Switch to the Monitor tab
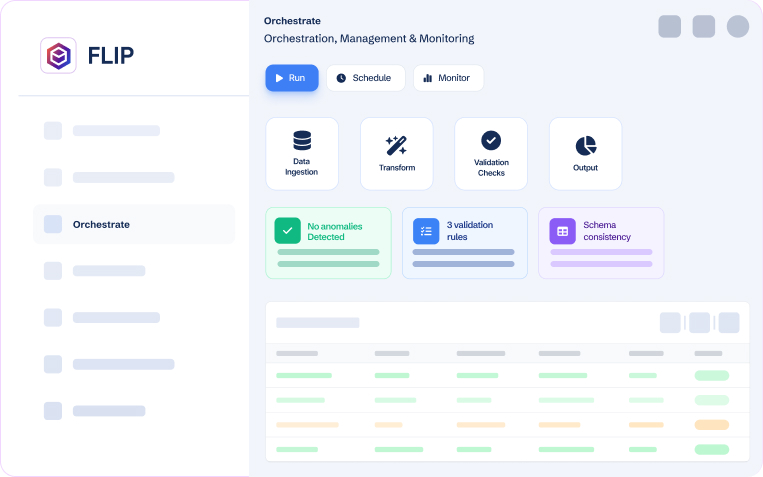This screenshot has width=763, height=477. (x=448, y=78)
